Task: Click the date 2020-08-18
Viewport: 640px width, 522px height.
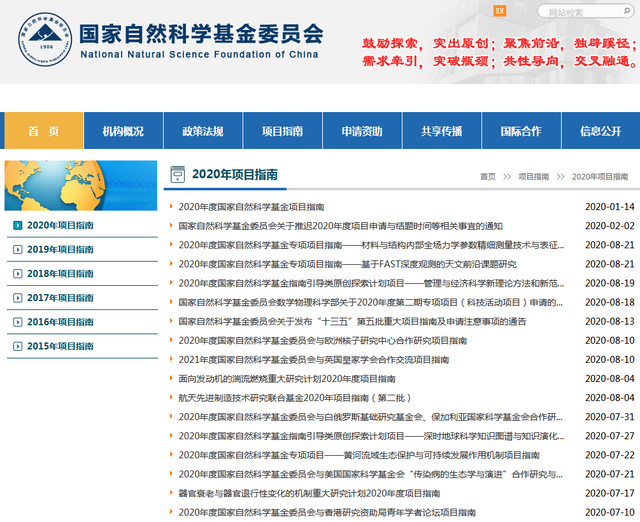Action: (610, 302)
